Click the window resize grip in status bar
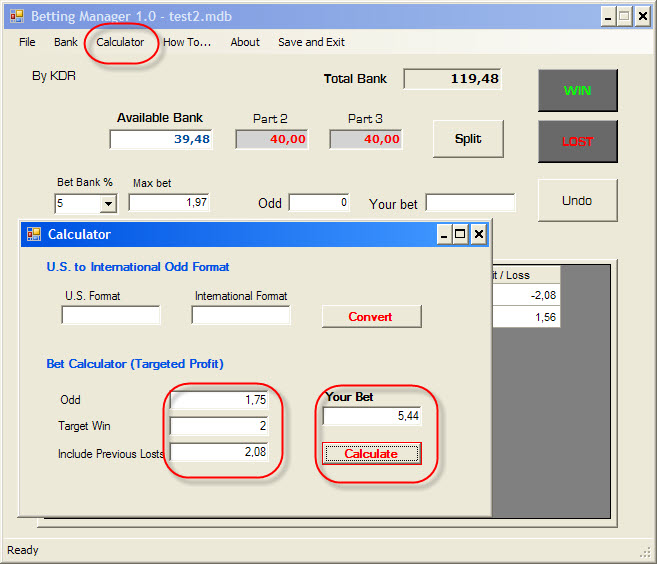The height and width of the screenshot is (564, 657). (x=645, y=552)
